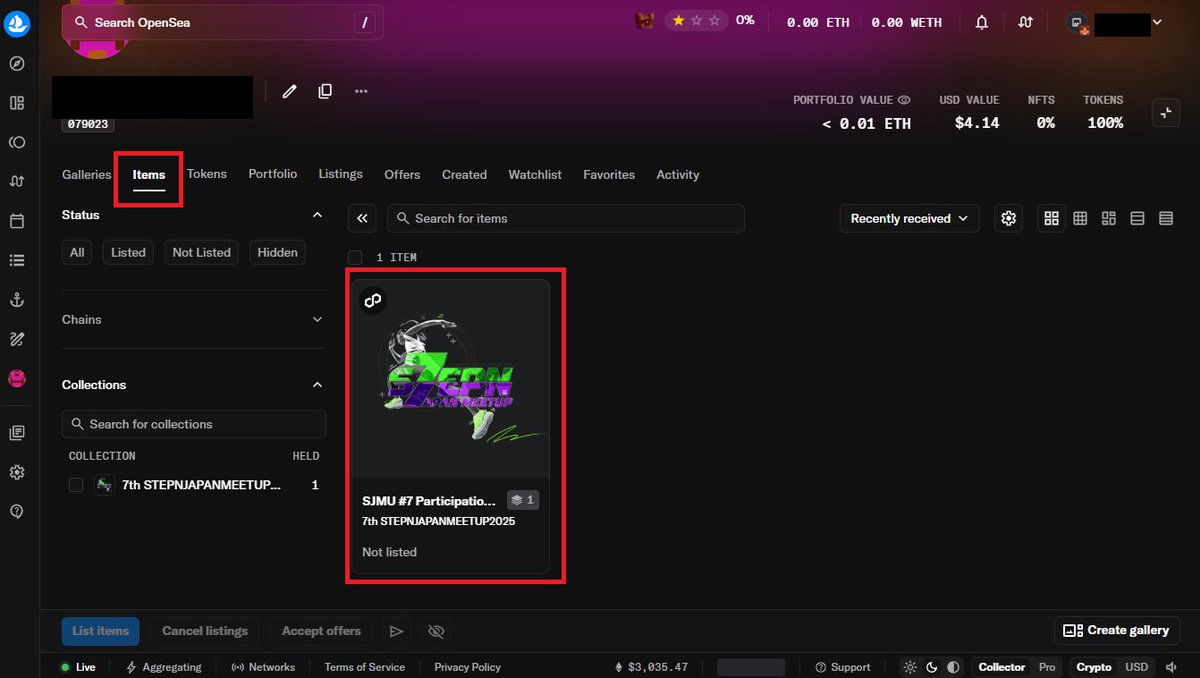The height and width of the screenshot is (678, 1200).
Task: Mute sound with speaker icon
Action: pos(1171,667)
